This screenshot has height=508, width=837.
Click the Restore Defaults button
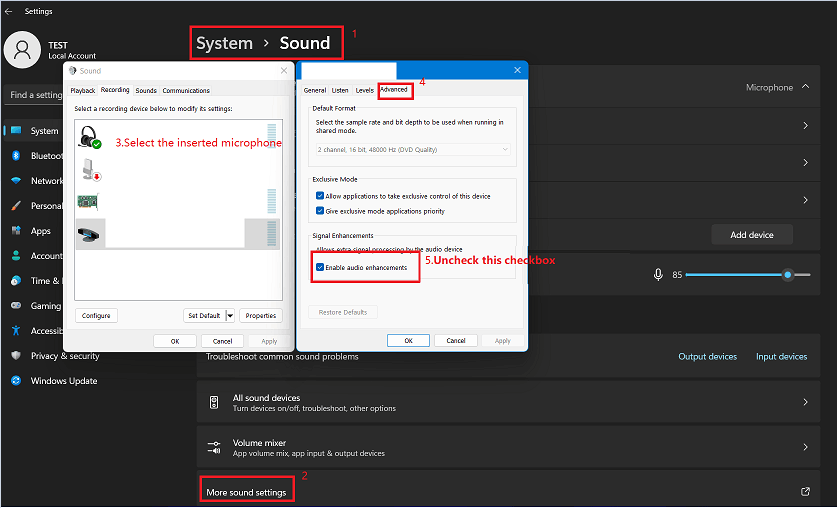coord(343,312)
